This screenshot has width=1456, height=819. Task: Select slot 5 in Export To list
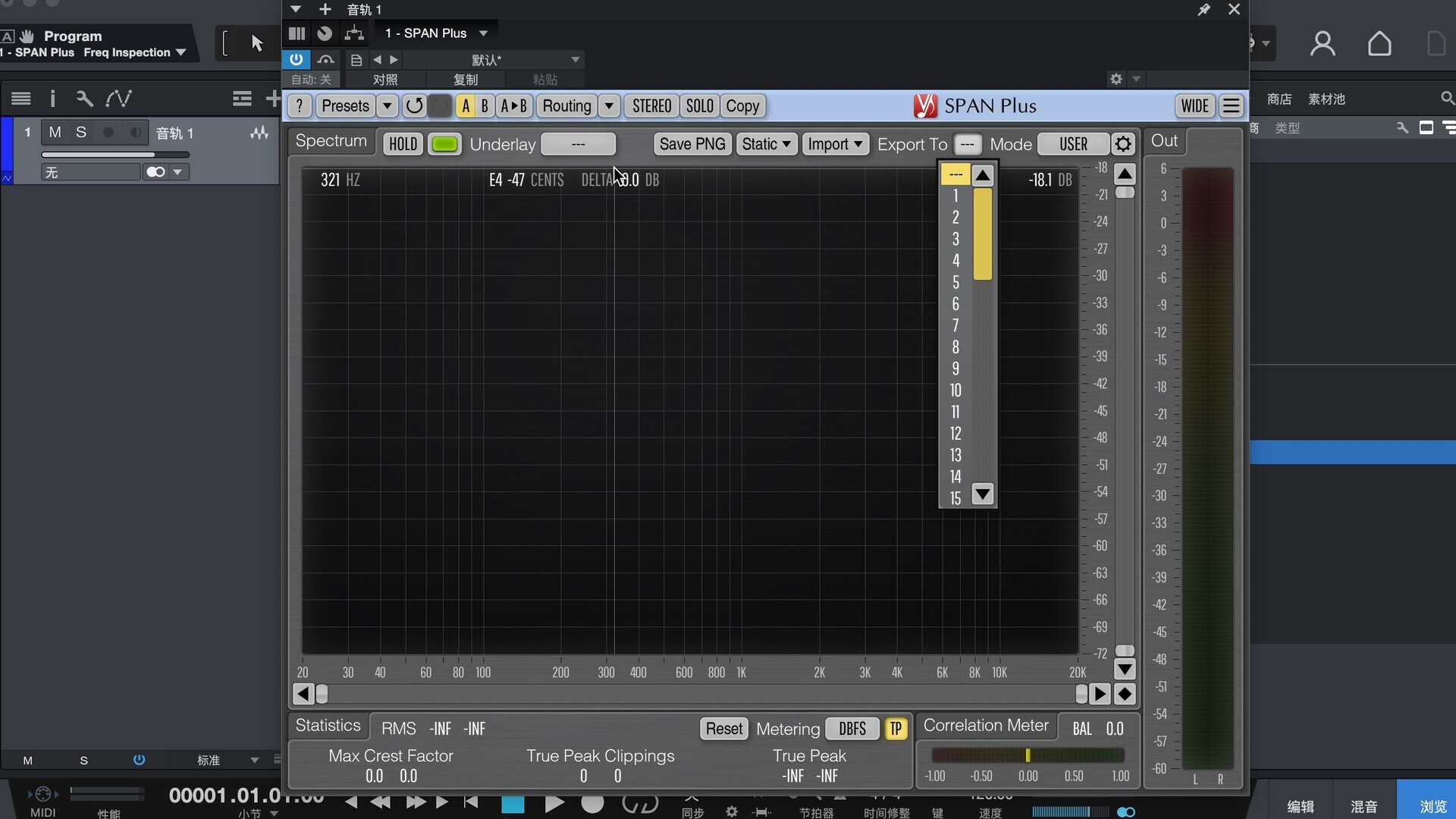[955, 282]
